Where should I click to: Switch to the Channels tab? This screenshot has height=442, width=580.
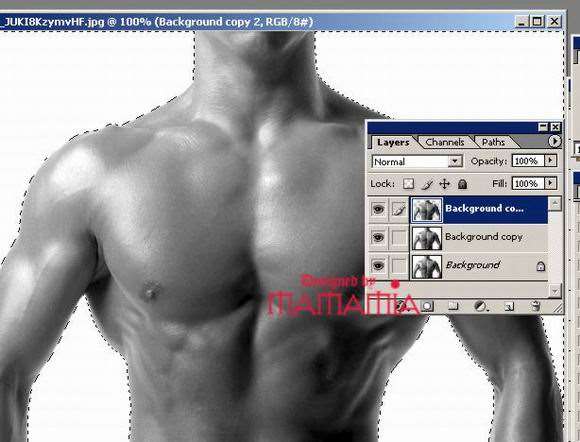pos(445,142)
